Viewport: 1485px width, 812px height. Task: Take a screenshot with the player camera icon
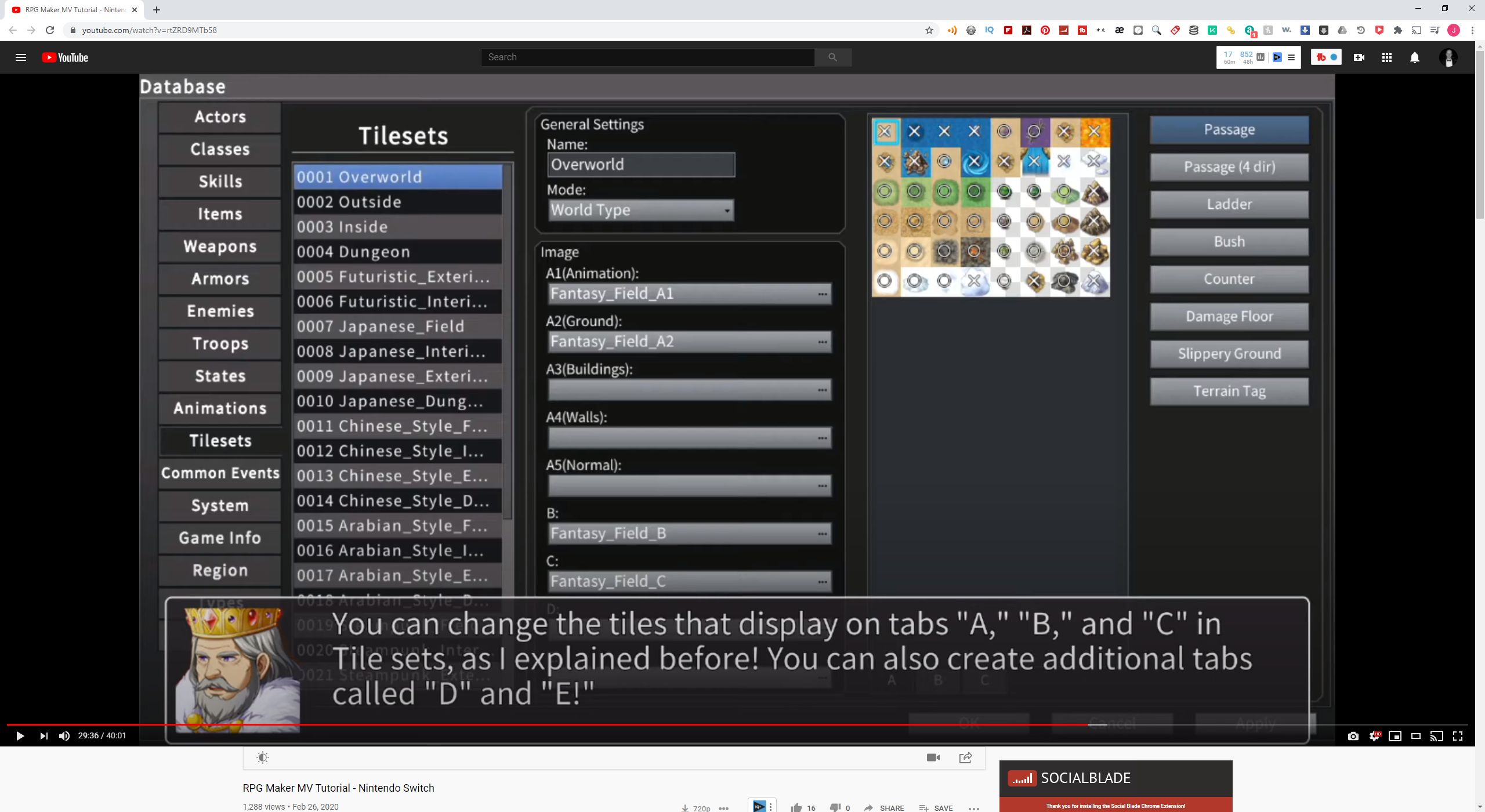1353,736
